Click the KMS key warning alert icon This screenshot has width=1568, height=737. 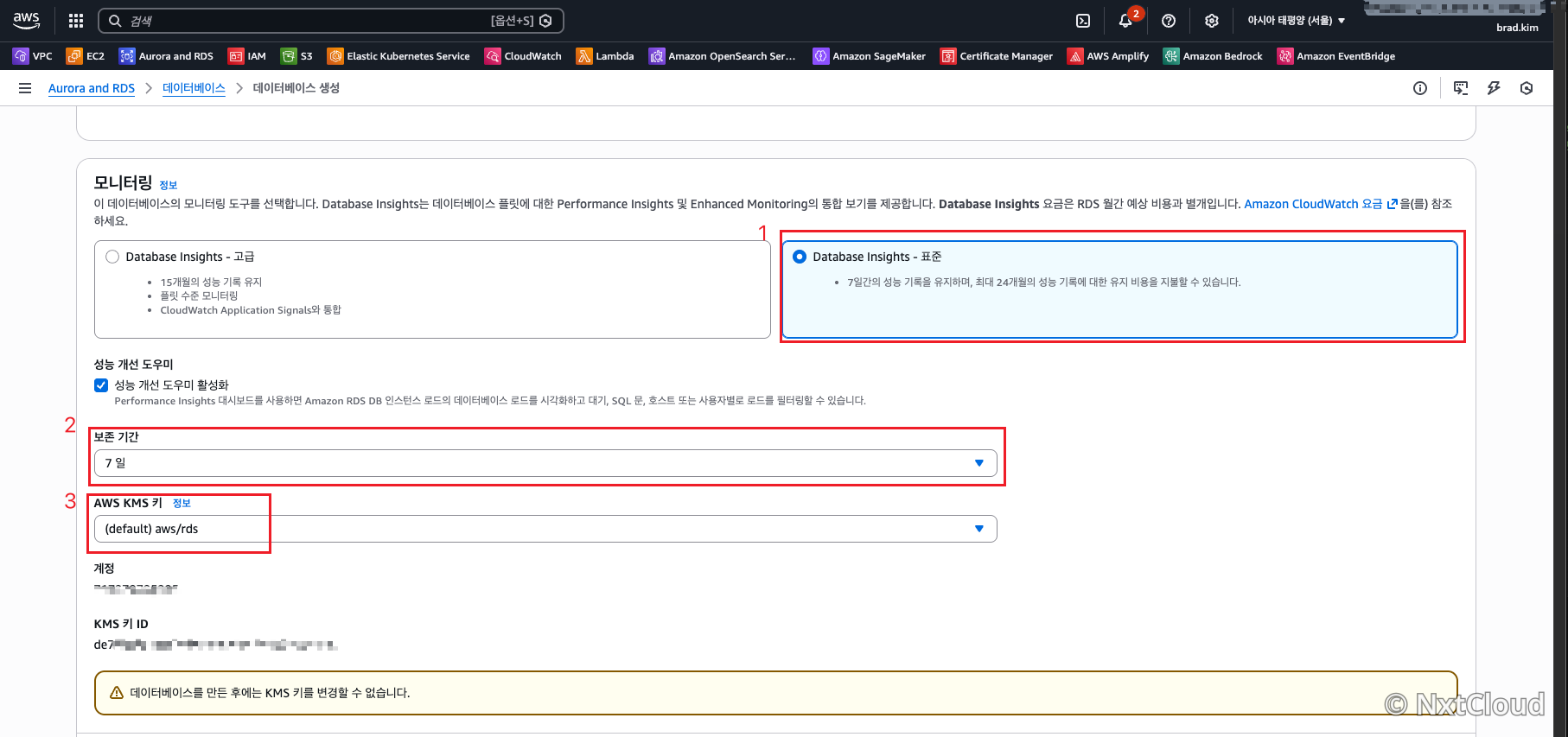[x=117, y=693]
